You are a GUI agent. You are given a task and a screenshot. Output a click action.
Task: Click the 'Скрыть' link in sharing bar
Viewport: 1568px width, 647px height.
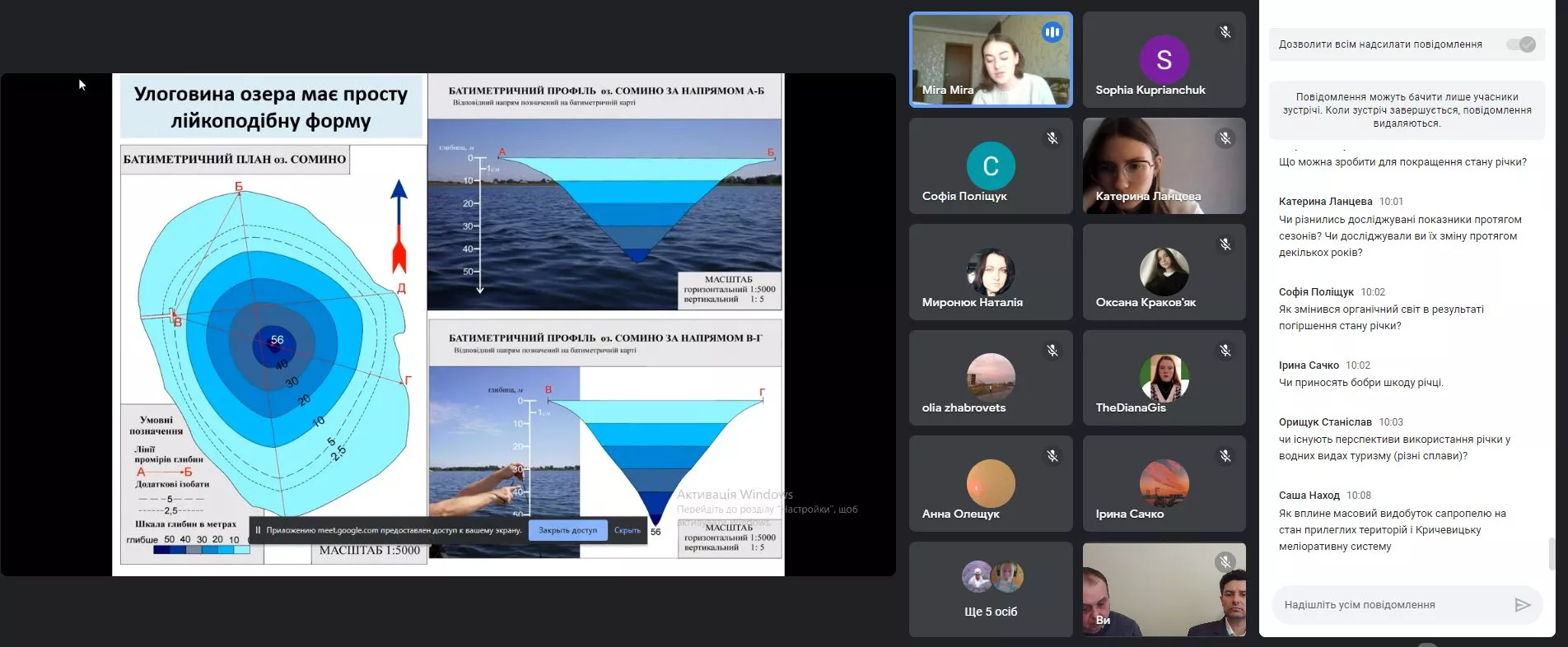[627, 530]
